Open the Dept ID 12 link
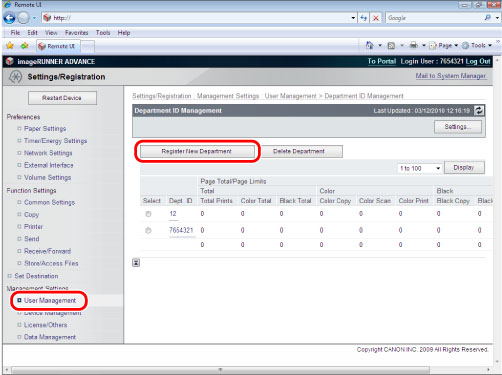Viewport: 502px width, 375px height. pyautogui.click(x=173, y=214)
